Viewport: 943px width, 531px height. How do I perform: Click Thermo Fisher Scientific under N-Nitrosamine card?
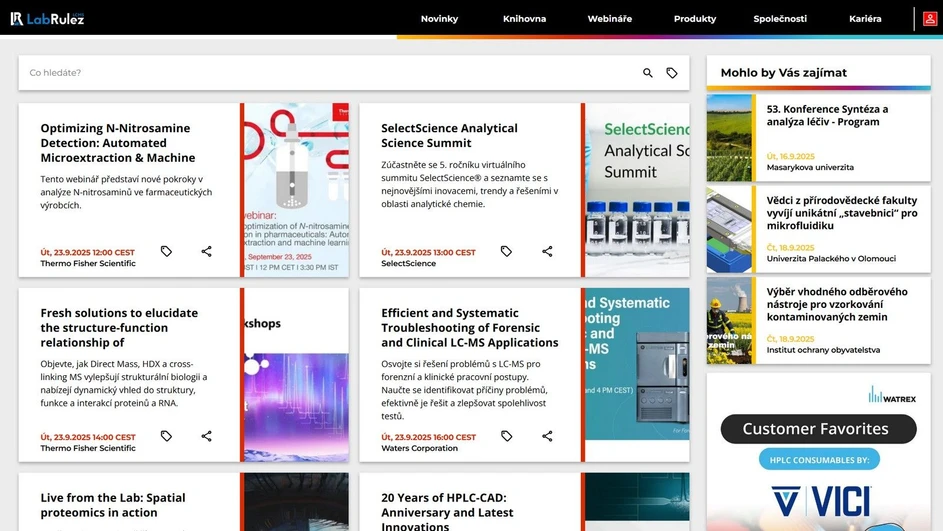click(x=88, y=263)
